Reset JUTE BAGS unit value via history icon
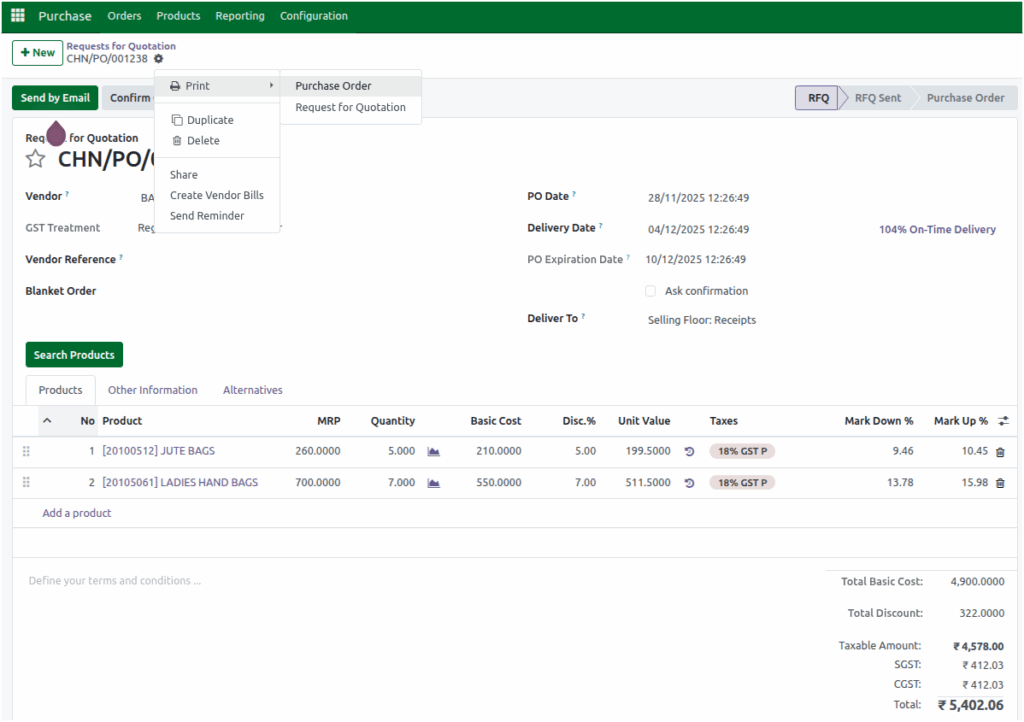Image resolution: width=1024 pixels, height=722 pixels. [x=690, y=451]
